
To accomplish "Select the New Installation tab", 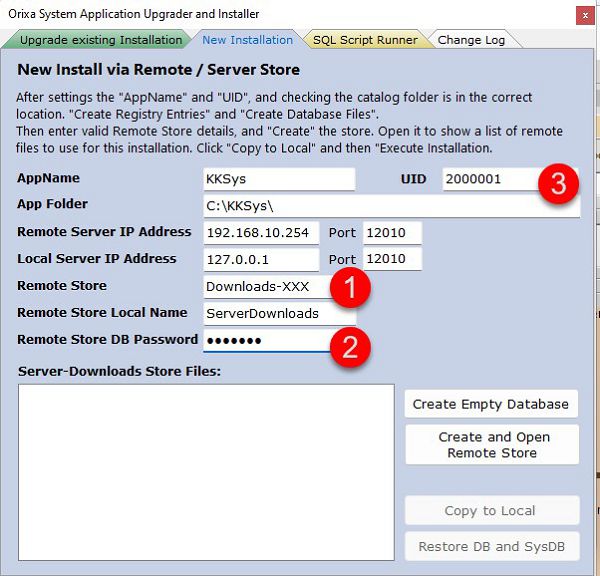I will click(247, 40).
